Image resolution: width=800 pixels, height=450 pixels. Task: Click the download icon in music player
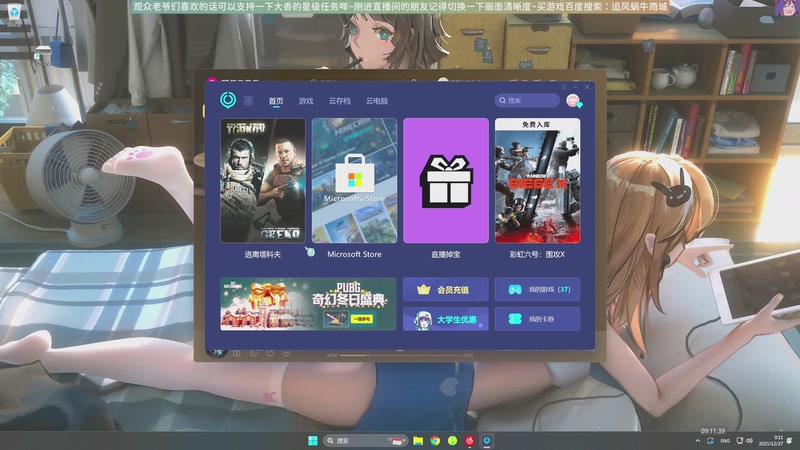click(x=286, y=353)
